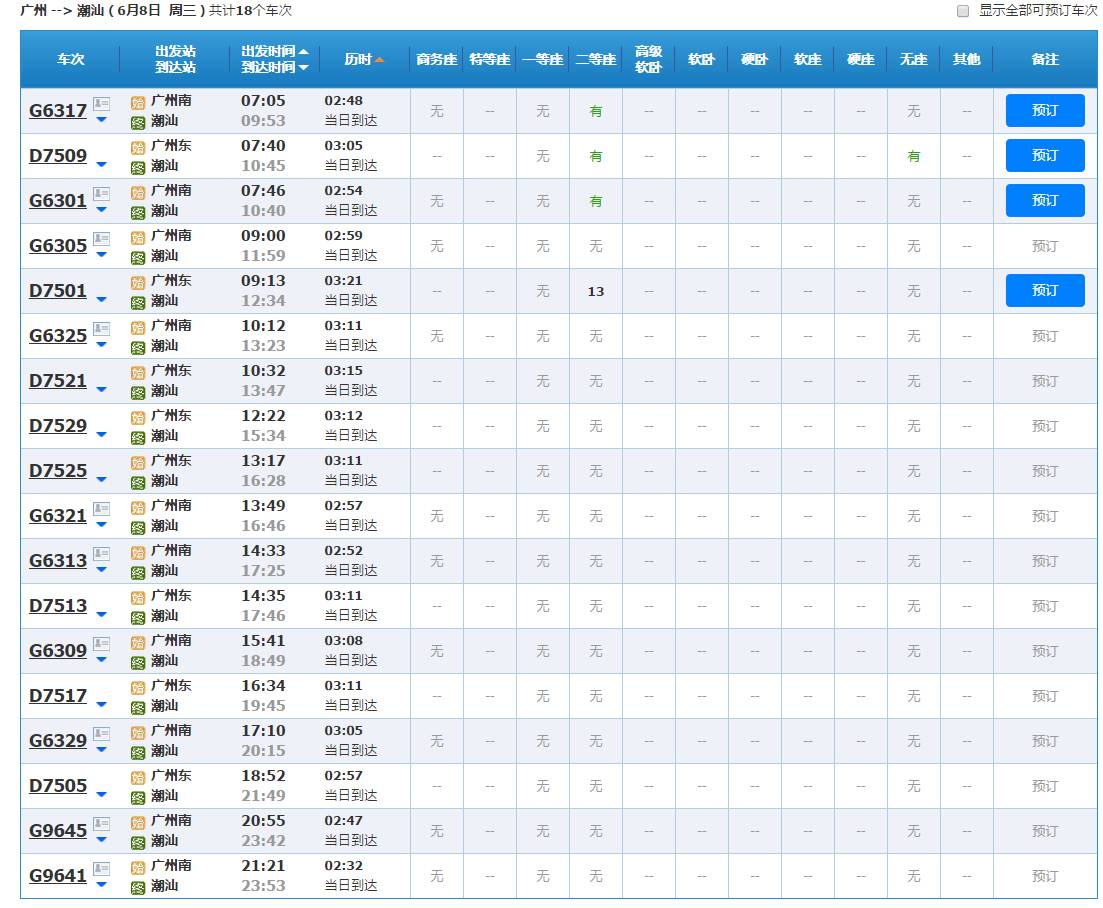Expand the stop list arrow under G6301
The image size is (1103, 908).
[101, 210]
